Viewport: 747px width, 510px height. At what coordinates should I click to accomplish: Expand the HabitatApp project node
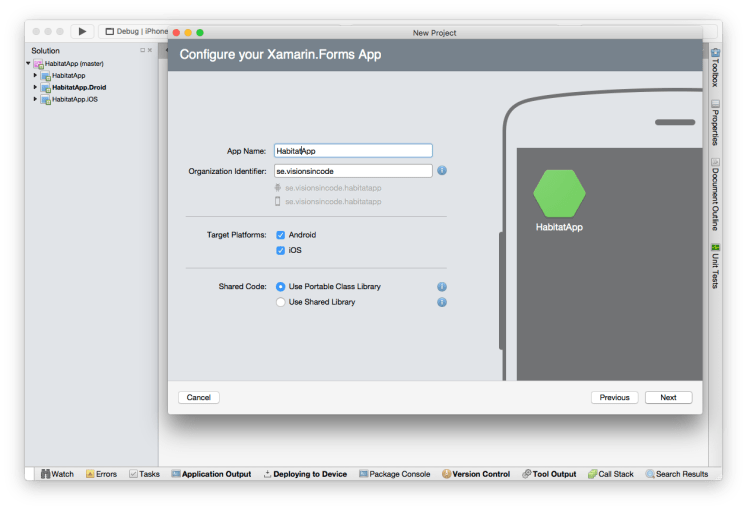click(x=35, y=75)
